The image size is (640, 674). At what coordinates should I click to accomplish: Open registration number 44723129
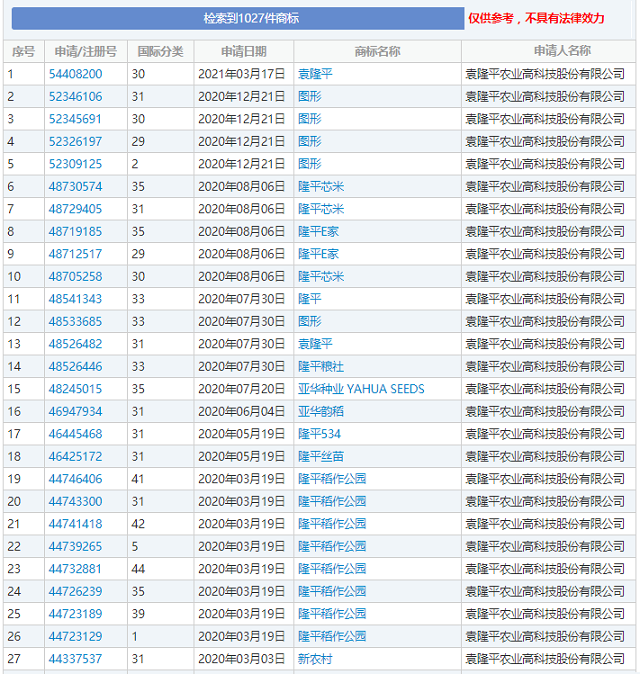click(75, 637)
